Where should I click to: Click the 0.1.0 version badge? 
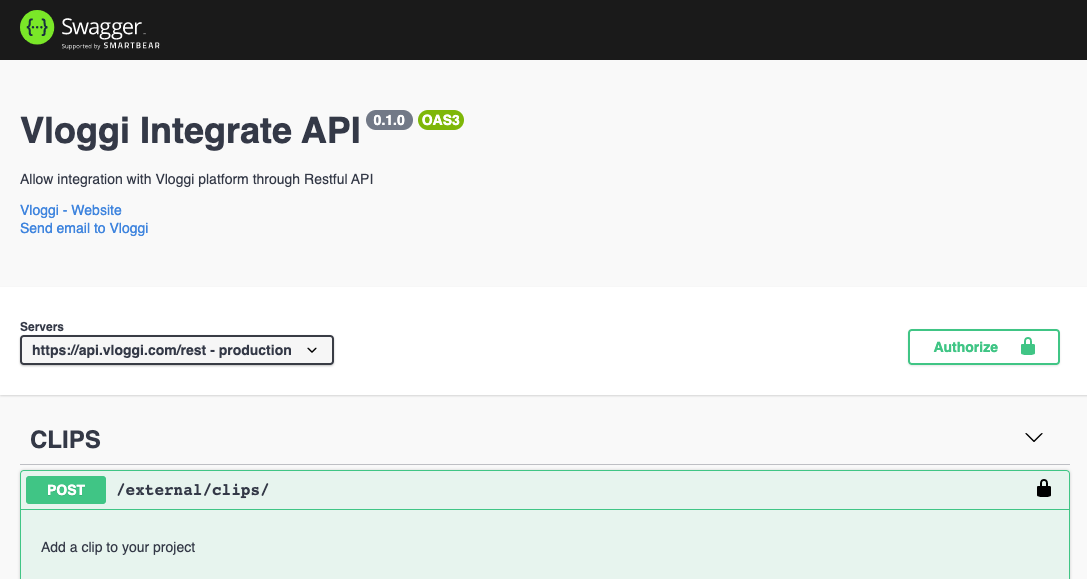389,120
